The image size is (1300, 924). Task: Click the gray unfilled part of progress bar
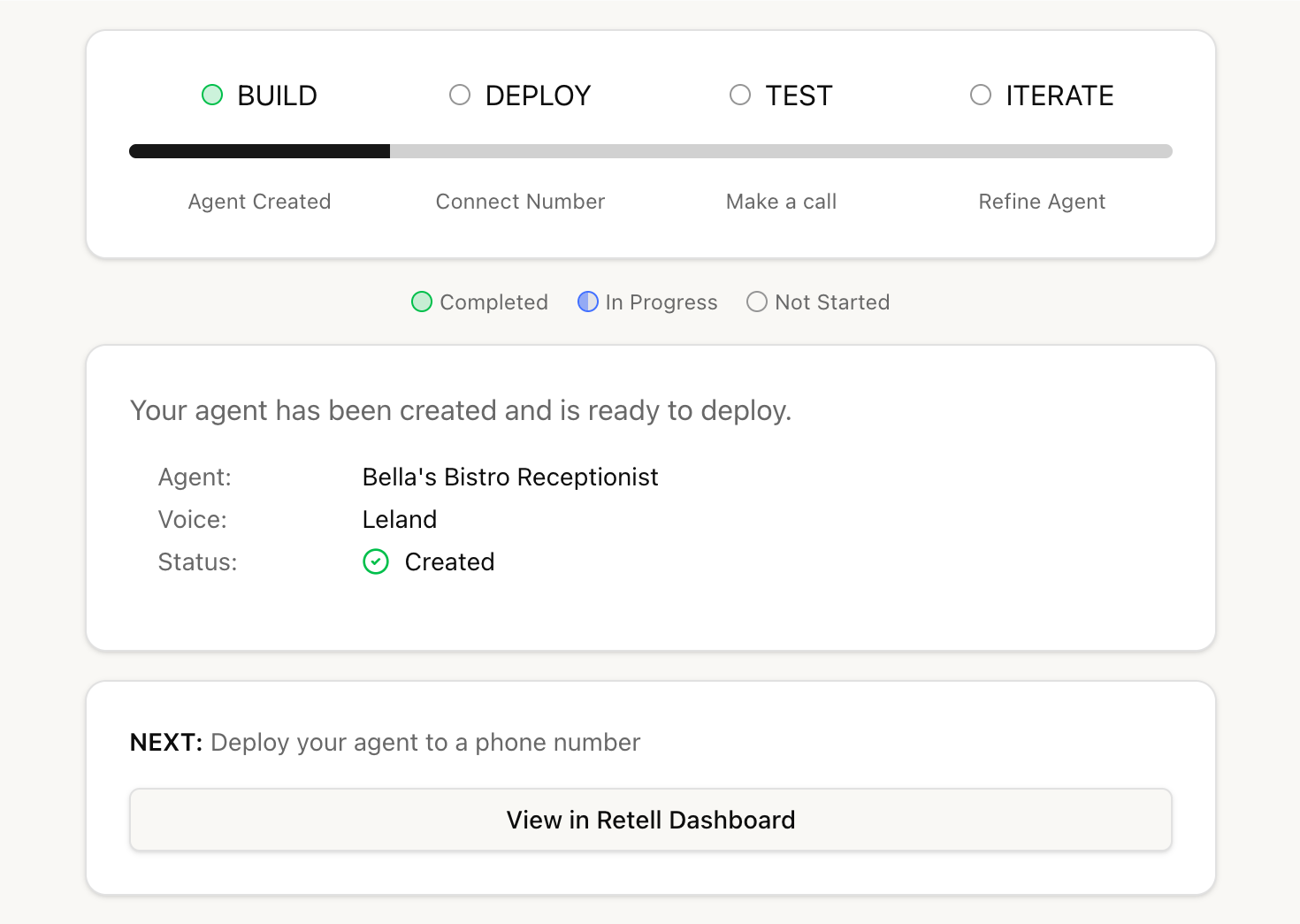tap(781, 151)
